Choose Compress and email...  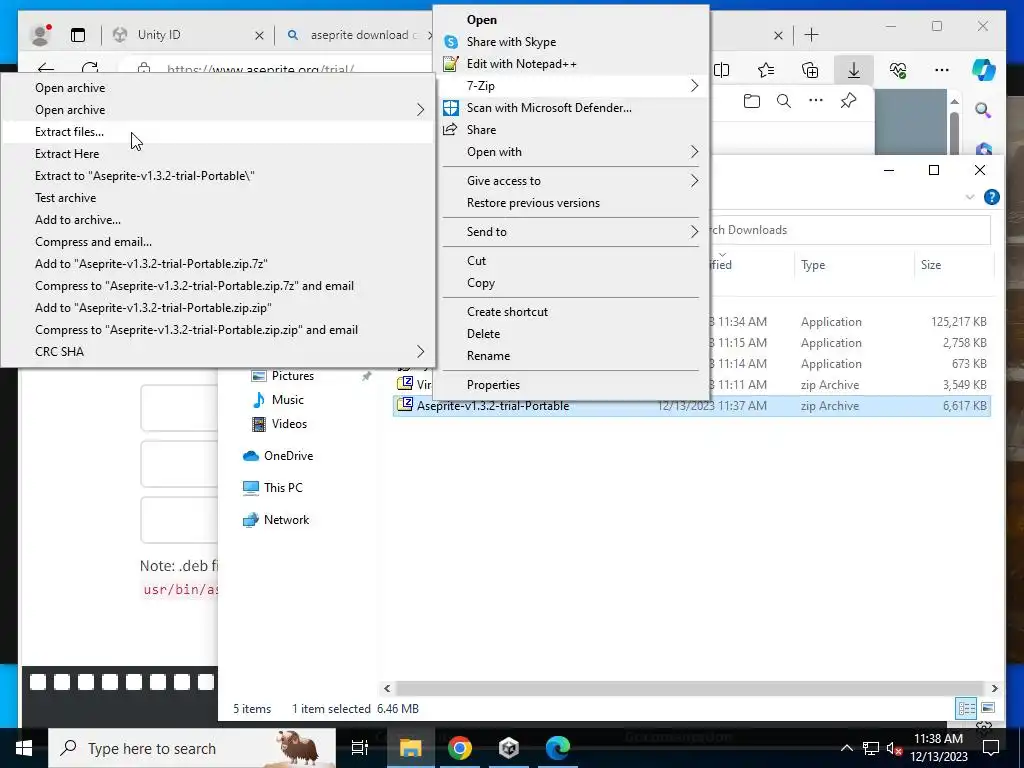(x=93, y=242)
